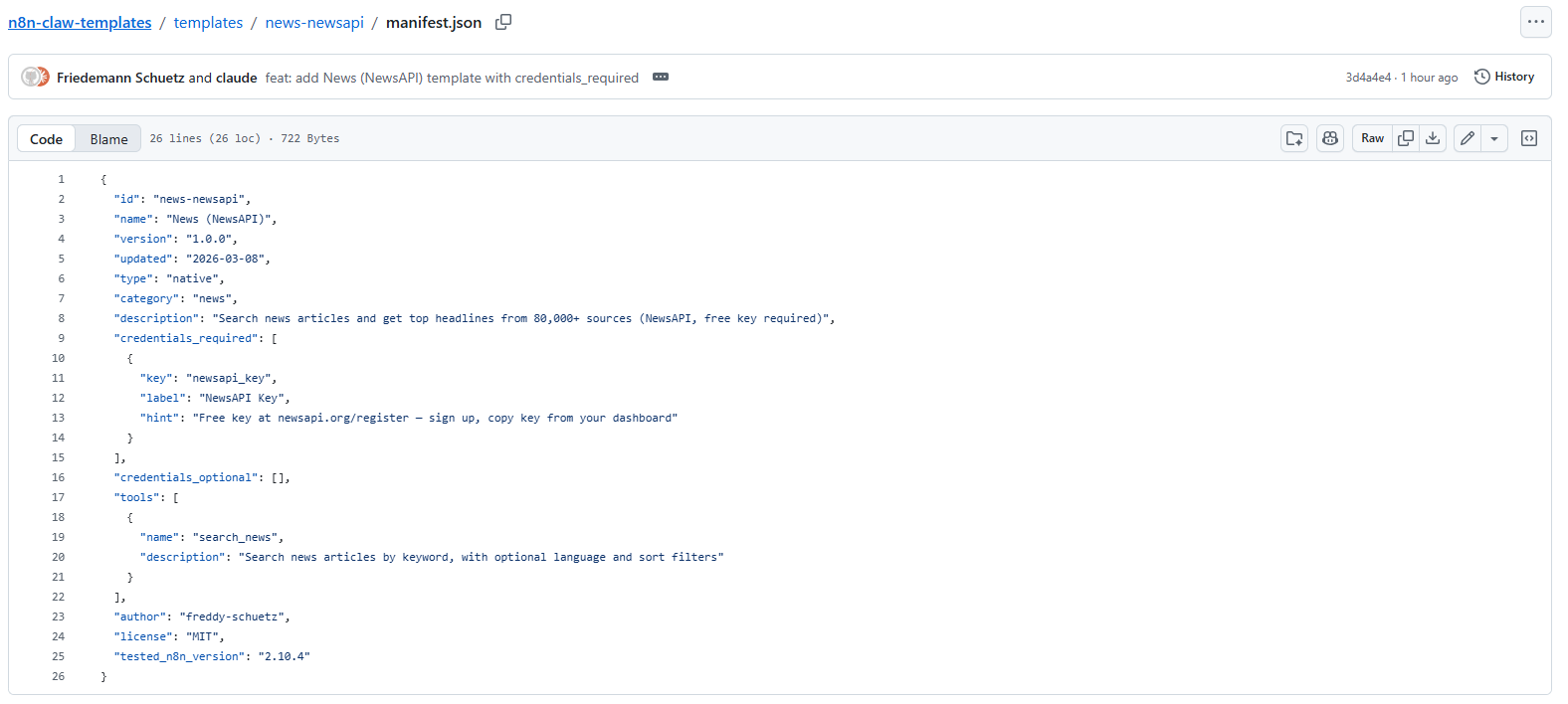This screenshot has height=704, width=1568.
Task: Switch to the Code tab
Action: coord(46,139)
